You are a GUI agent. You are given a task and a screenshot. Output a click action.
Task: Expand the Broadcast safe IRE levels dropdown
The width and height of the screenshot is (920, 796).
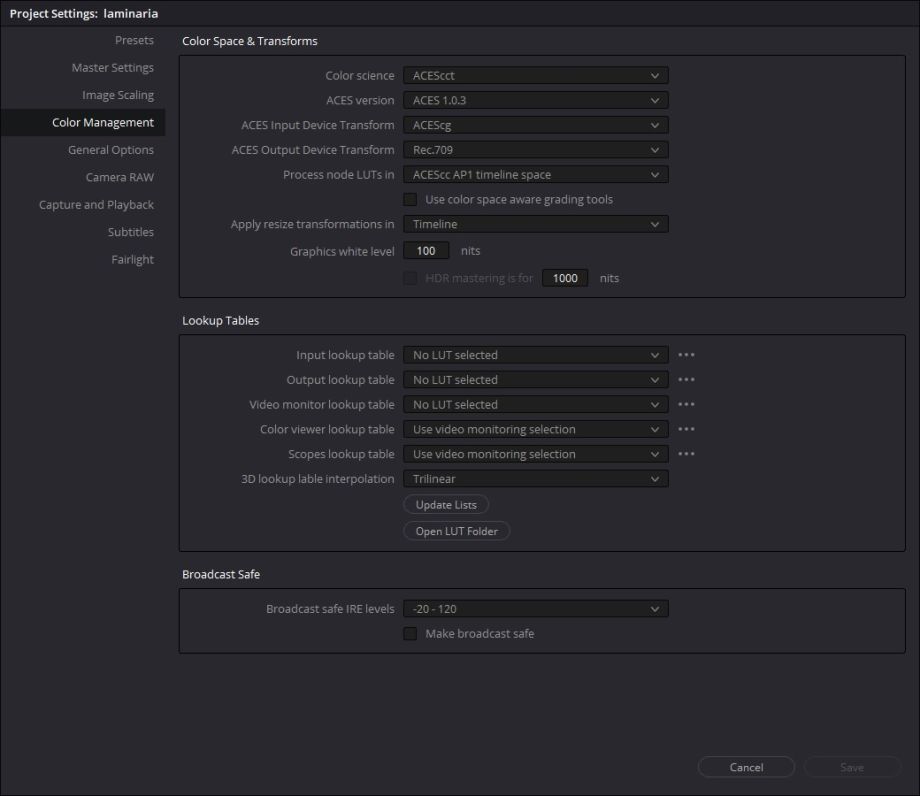coord(535,609)
